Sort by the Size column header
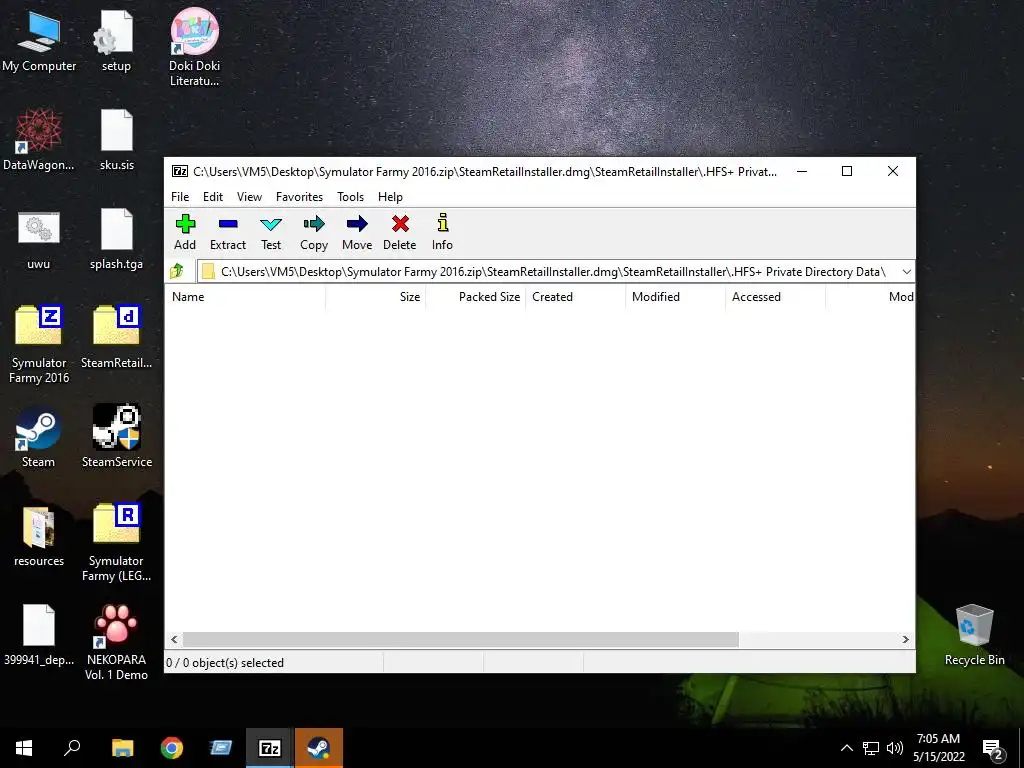 pos(376,296)
